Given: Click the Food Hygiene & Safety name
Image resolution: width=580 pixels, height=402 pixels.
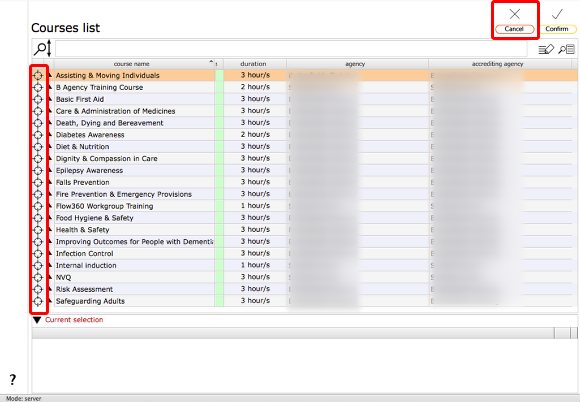Looking at the screenshot, I should [94, 218].
